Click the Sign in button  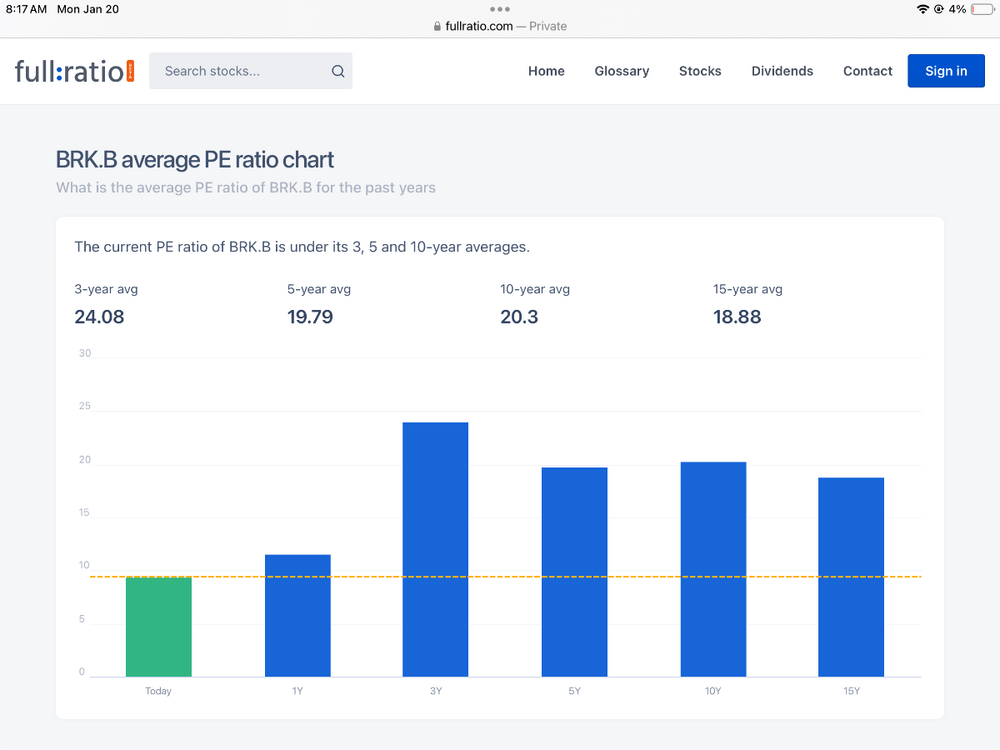(x=946, y=71)
